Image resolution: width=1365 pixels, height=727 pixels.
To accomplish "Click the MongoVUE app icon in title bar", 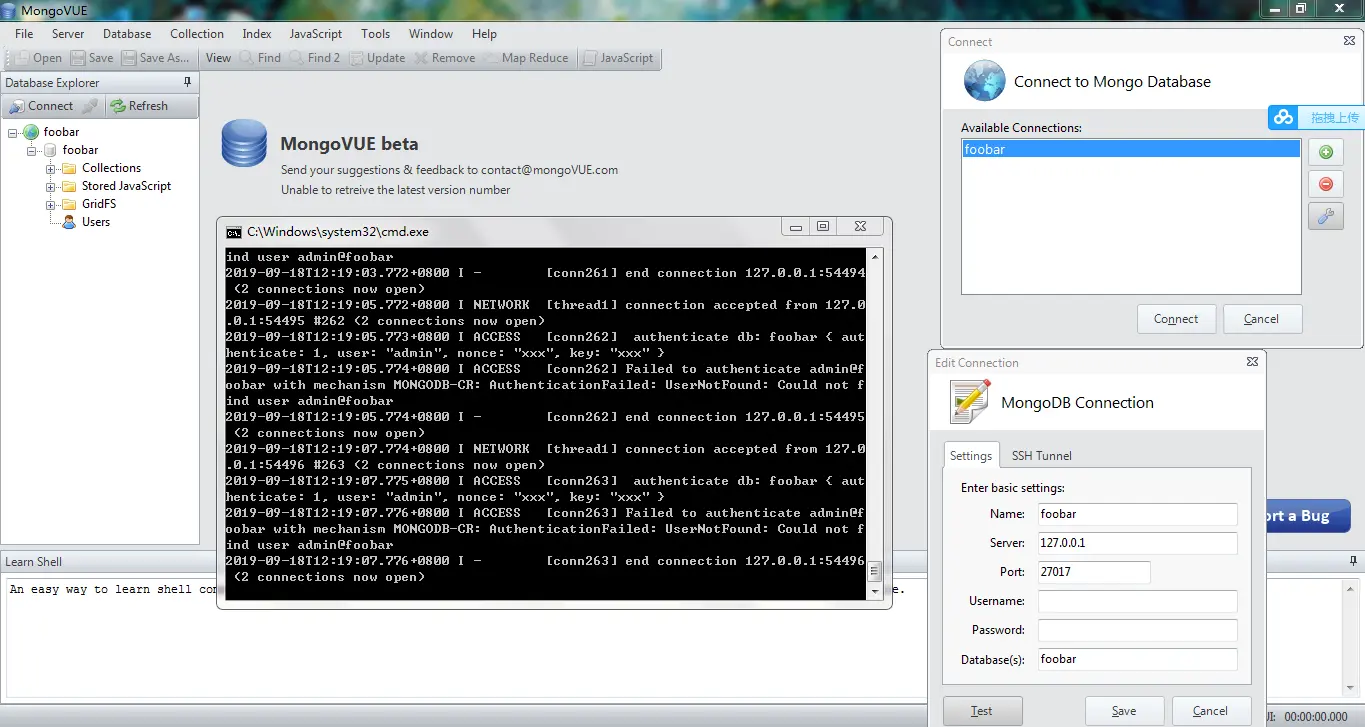I will [x=10, y=11].
